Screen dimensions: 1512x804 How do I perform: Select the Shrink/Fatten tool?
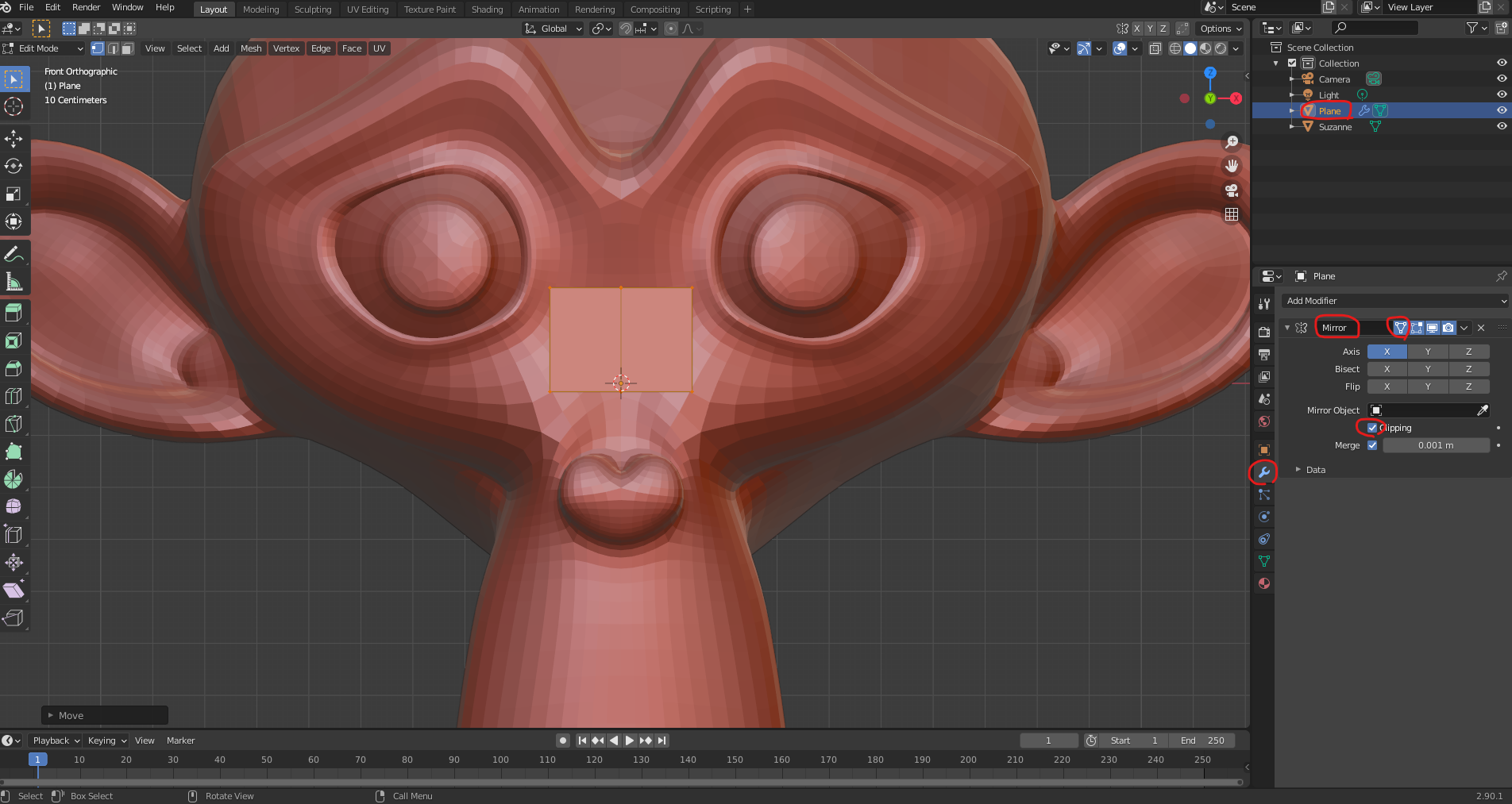(13, 562)
